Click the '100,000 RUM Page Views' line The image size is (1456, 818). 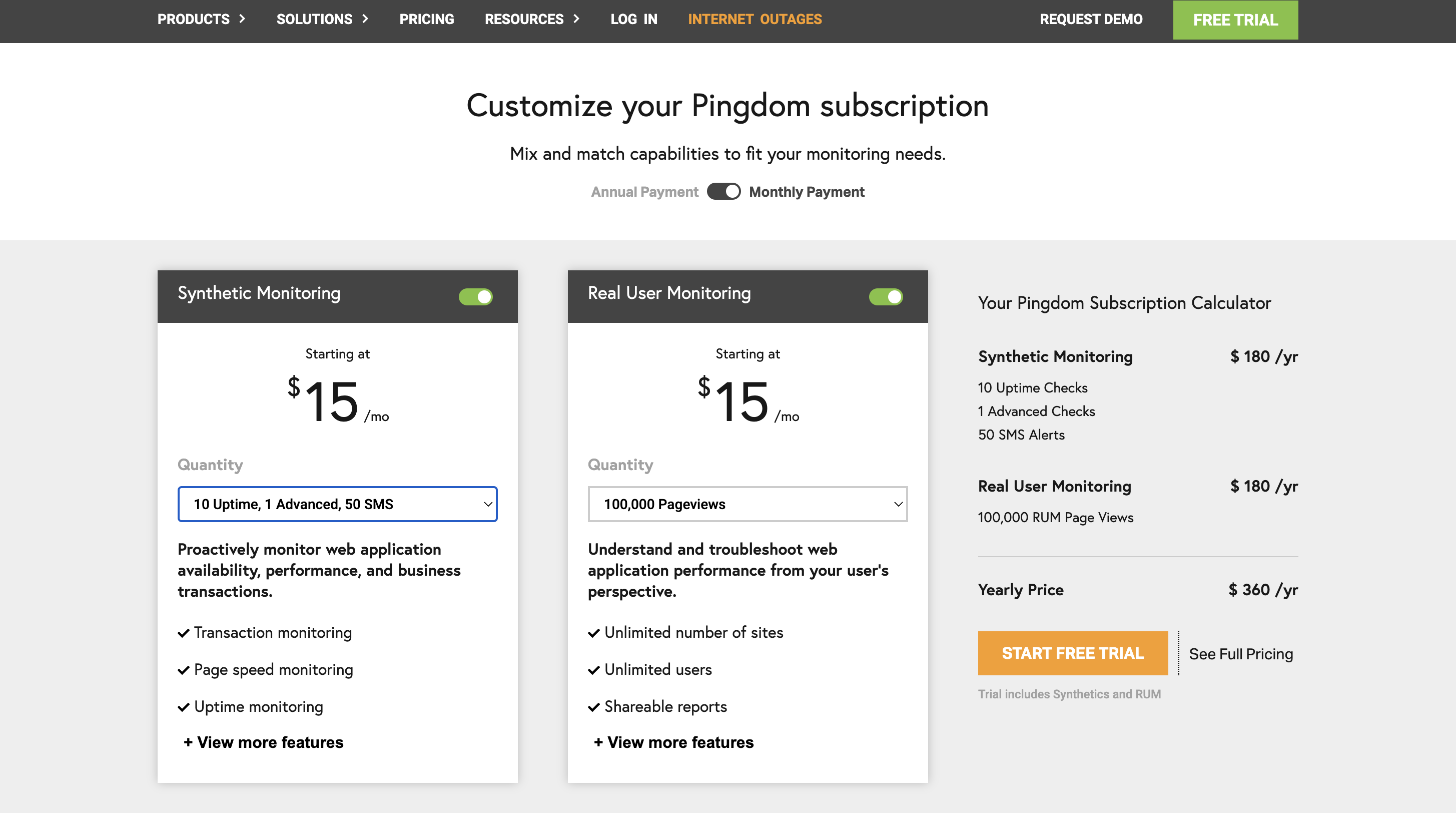coord(1055,517)
